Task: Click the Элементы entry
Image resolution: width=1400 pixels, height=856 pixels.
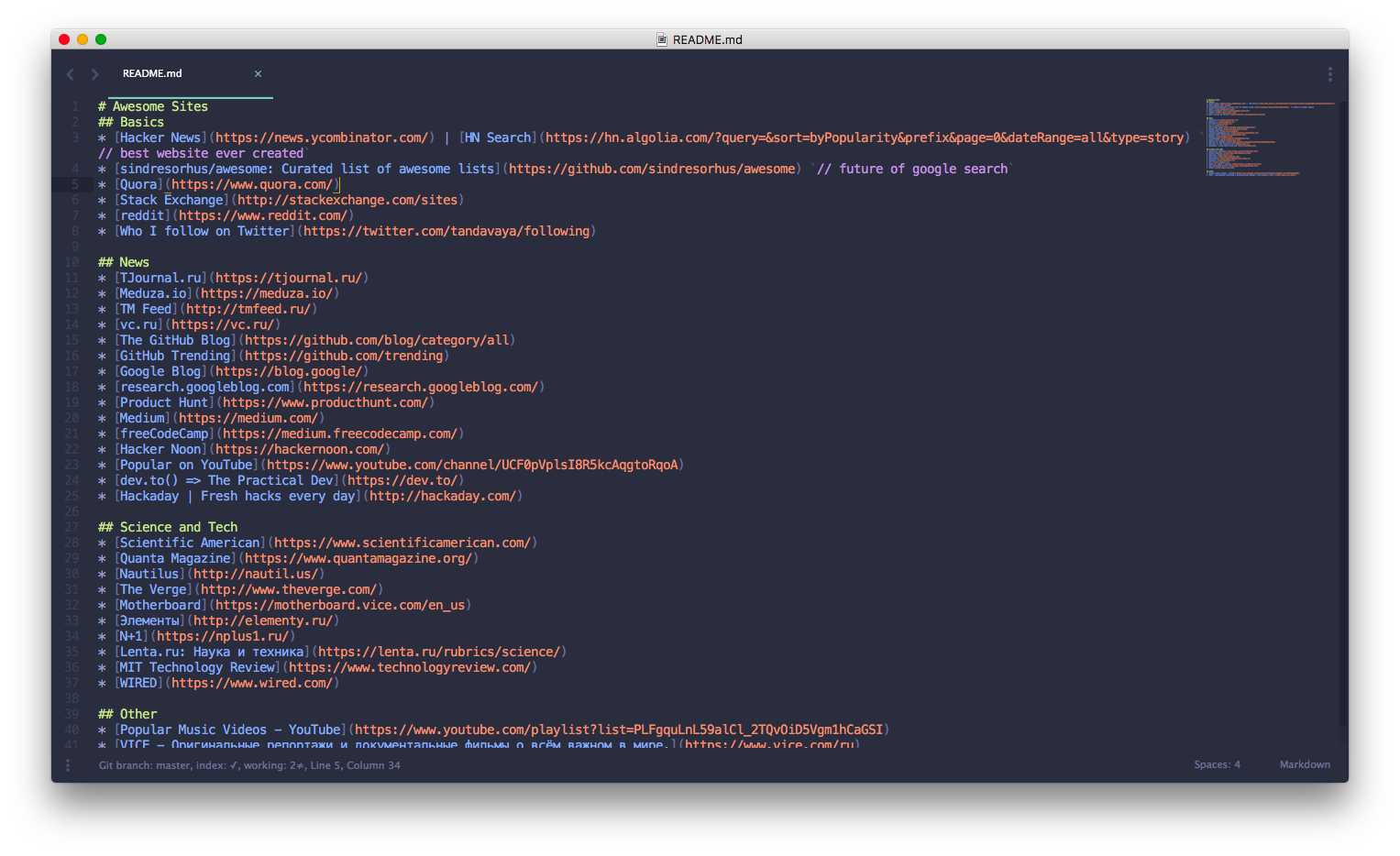Action: (218, 620)
